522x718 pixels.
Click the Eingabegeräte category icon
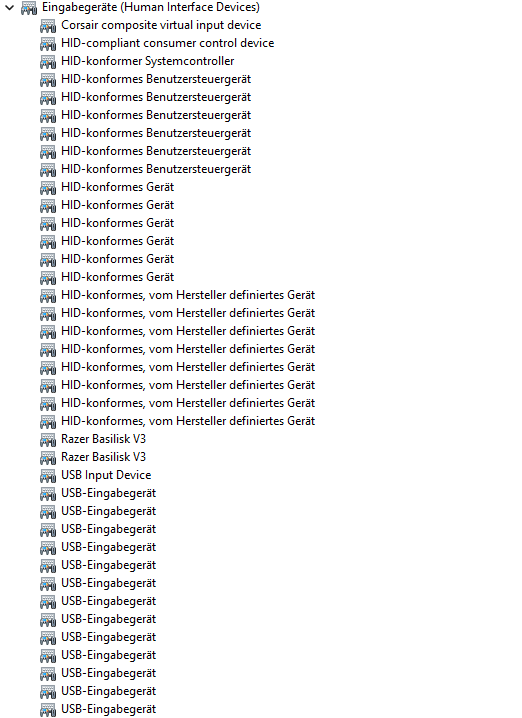(29, 8)
